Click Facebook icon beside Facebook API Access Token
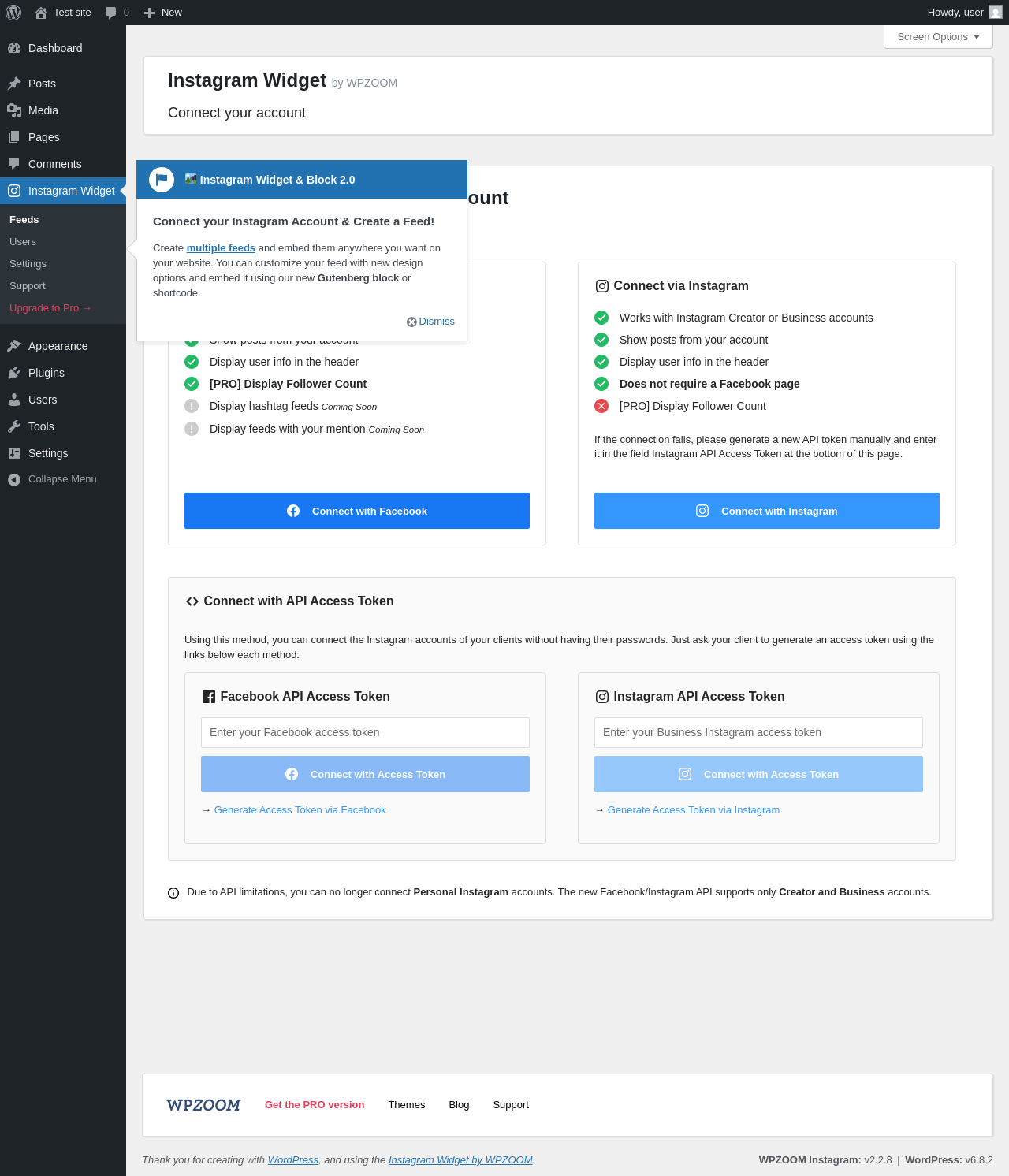Image resolution: width=1009 pixels, height=1176 pixels. pyautogui.click(x=209, y=697)
